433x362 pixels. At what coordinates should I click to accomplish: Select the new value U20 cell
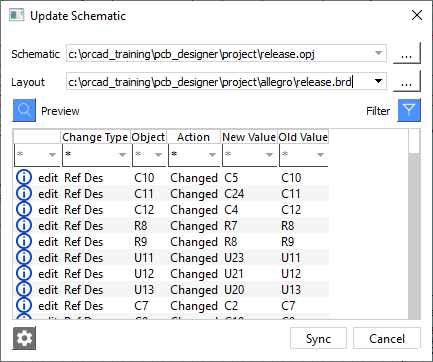click(234, 290)
